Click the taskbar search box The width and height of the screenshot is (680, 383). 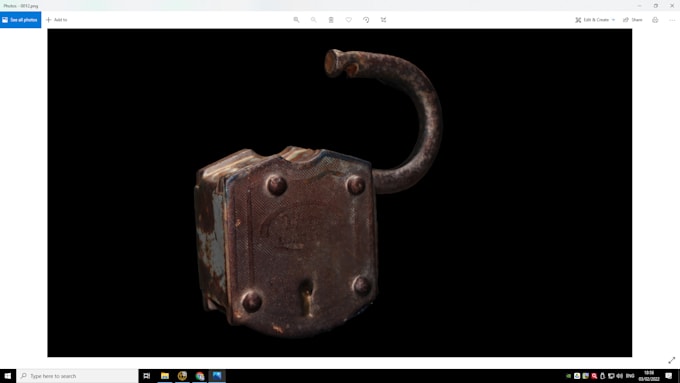78,376
